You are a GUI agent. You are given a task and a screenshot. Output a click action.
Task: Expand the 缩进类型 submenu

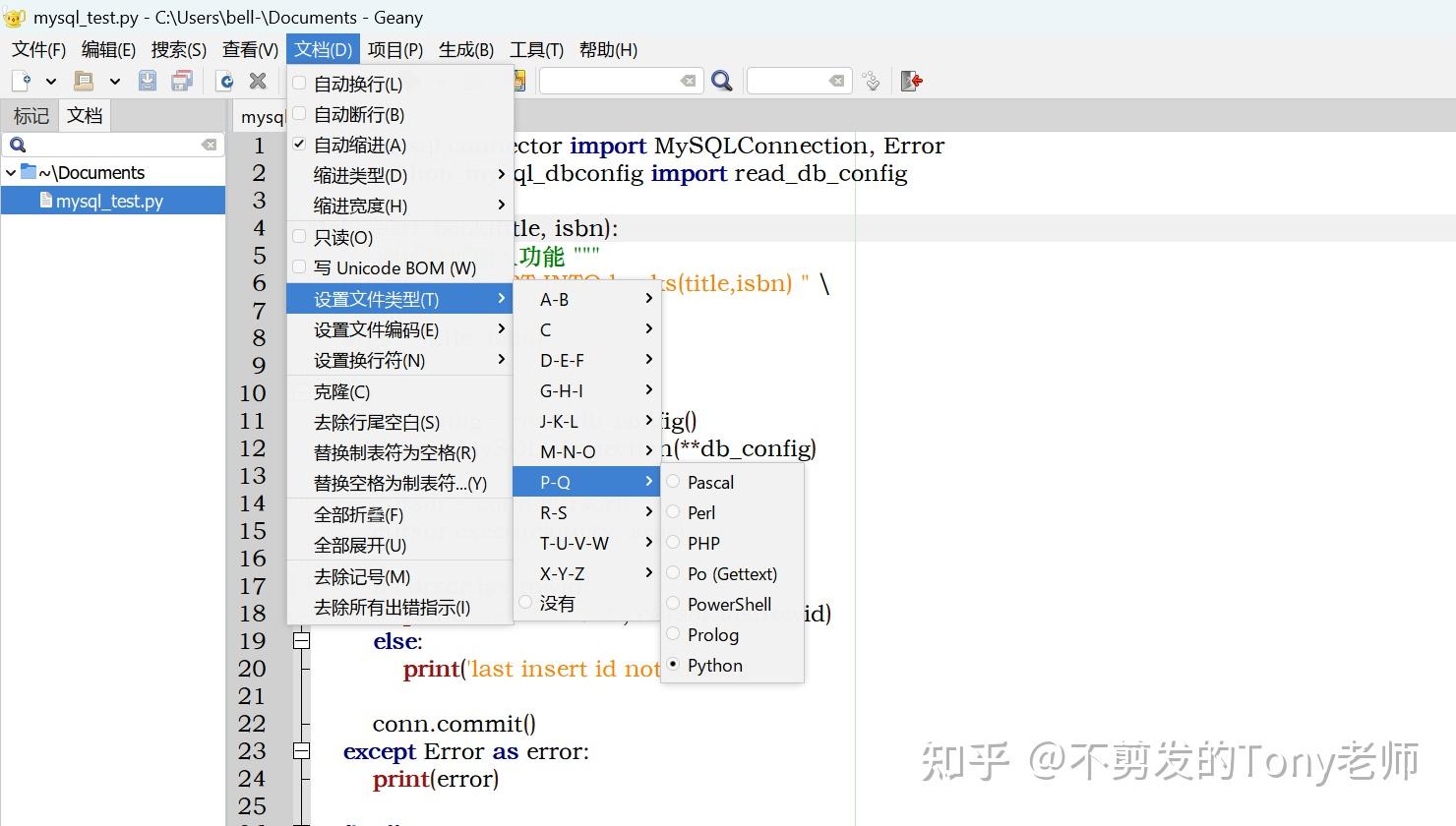point(399,175)
